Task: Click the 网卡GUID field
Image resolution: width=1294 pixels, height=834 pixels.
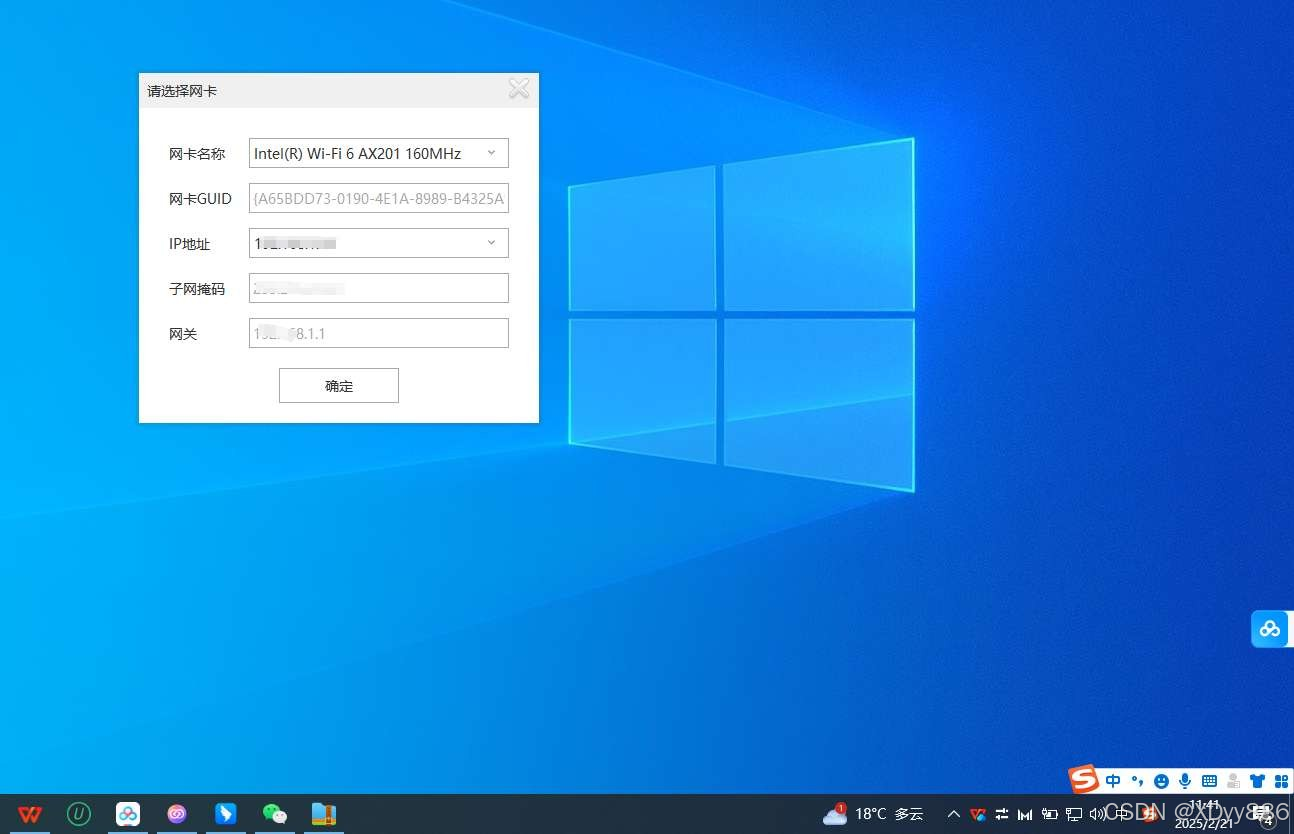Action: click(379, 198)
